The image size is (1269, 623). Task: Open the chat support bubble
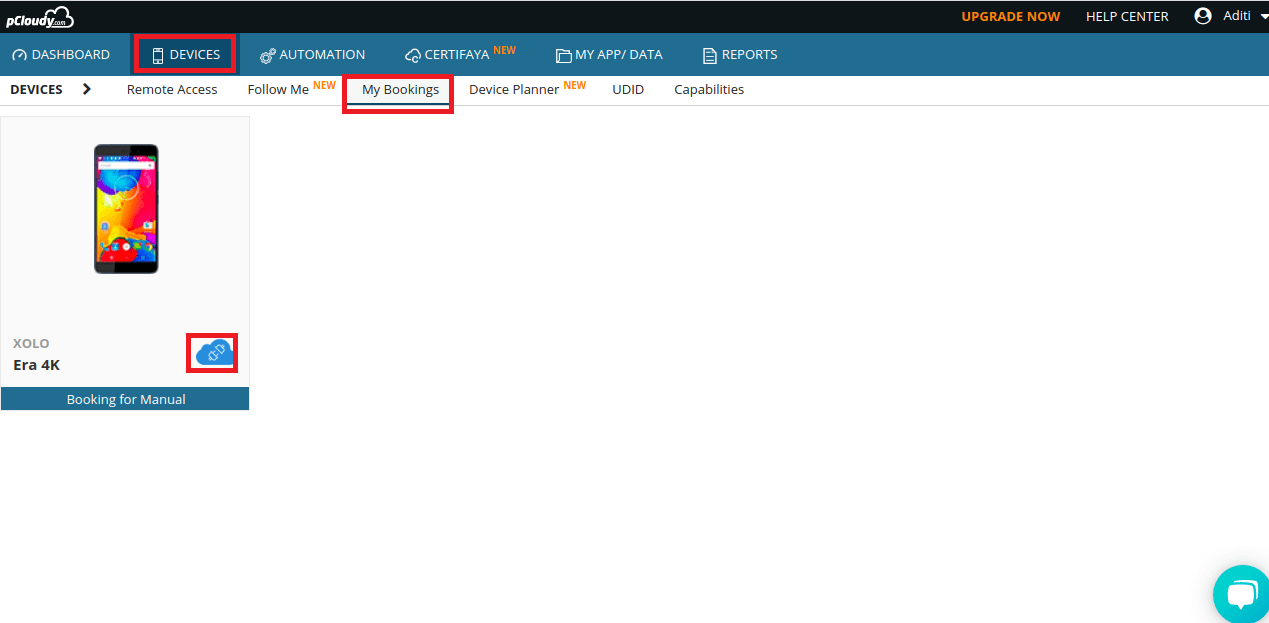coord(1241,595)
